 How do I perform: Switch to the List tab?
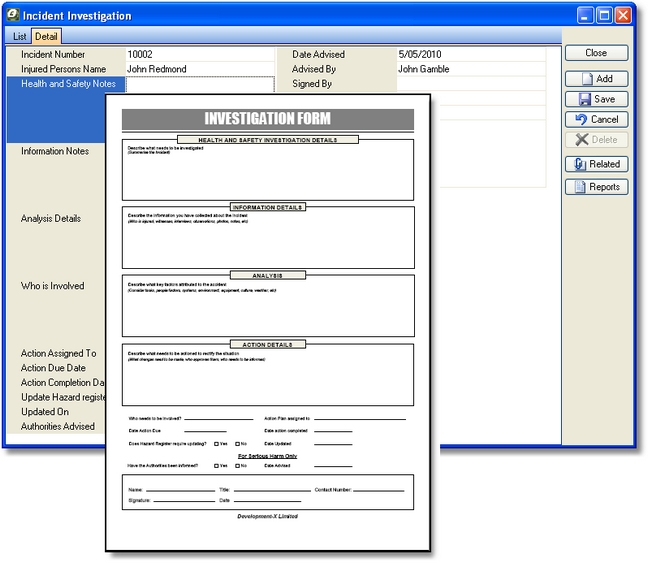[x=19, y=36]
